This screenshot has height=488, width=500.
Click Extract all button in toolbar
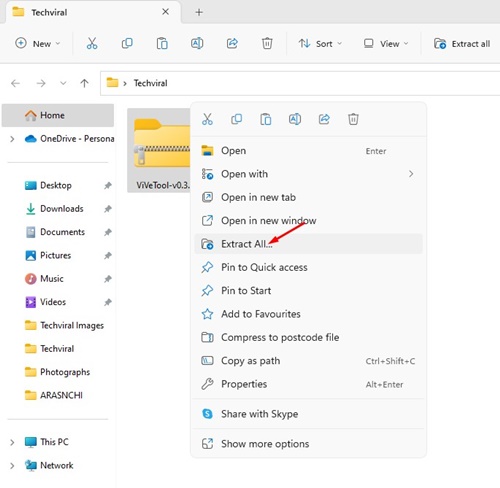click(x=462, y=44)
